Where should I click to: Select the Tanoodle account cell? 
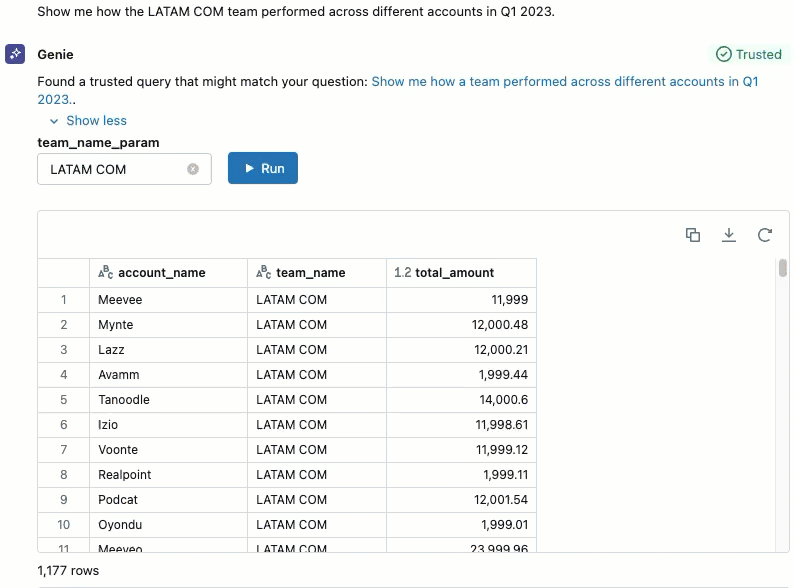pos(169,400)
